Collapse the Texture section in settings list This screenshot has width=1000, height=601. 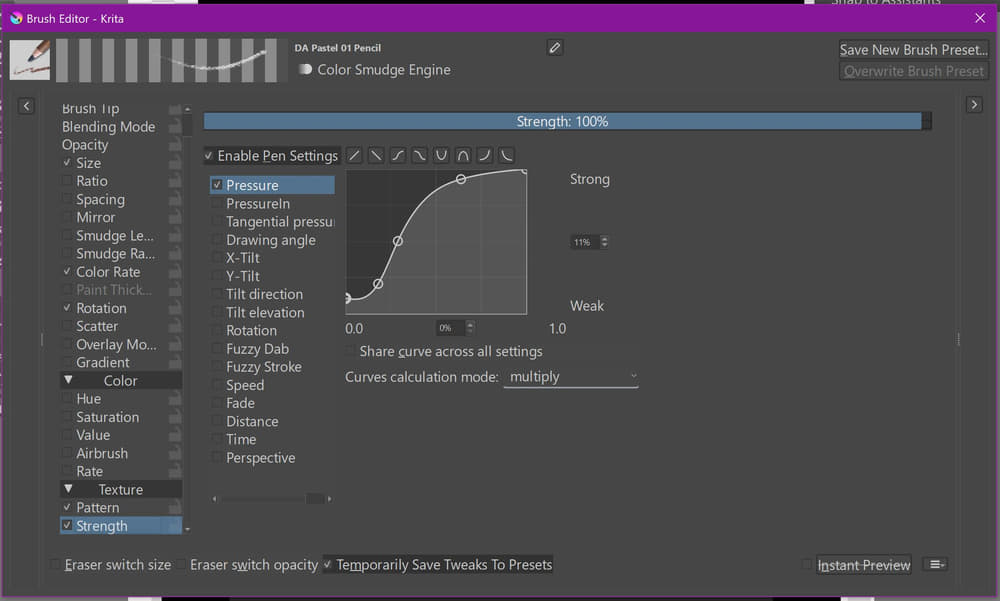click(x=68, y=490)
